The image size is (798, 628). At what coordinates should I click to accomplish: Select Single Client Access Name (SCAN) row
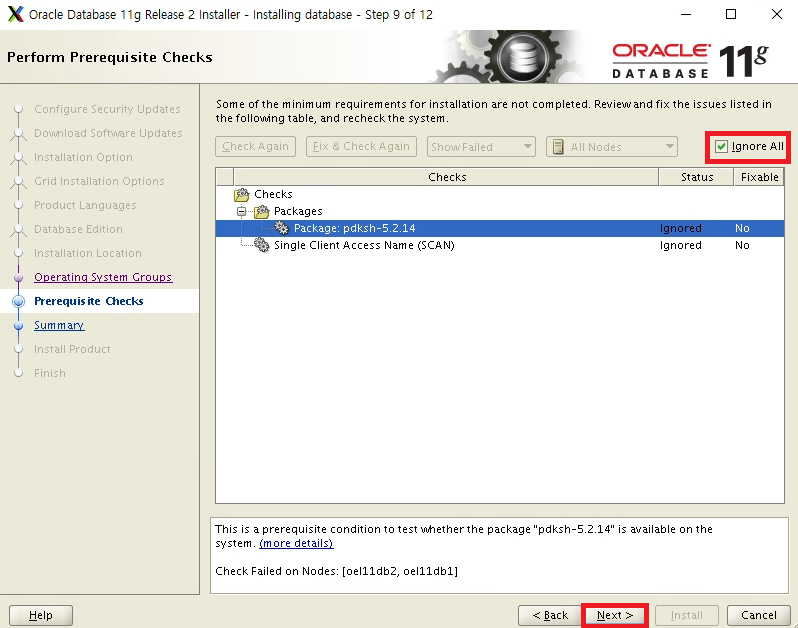click(500, 245)
